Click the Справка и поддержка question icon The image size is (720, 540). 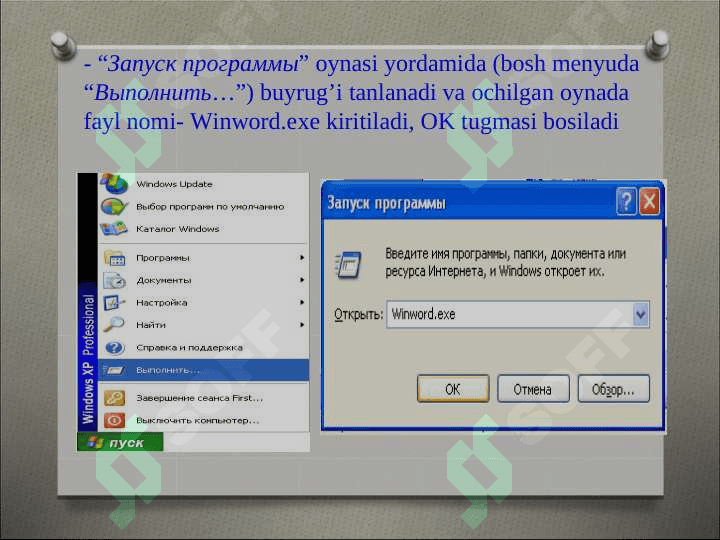pos(114,347)
